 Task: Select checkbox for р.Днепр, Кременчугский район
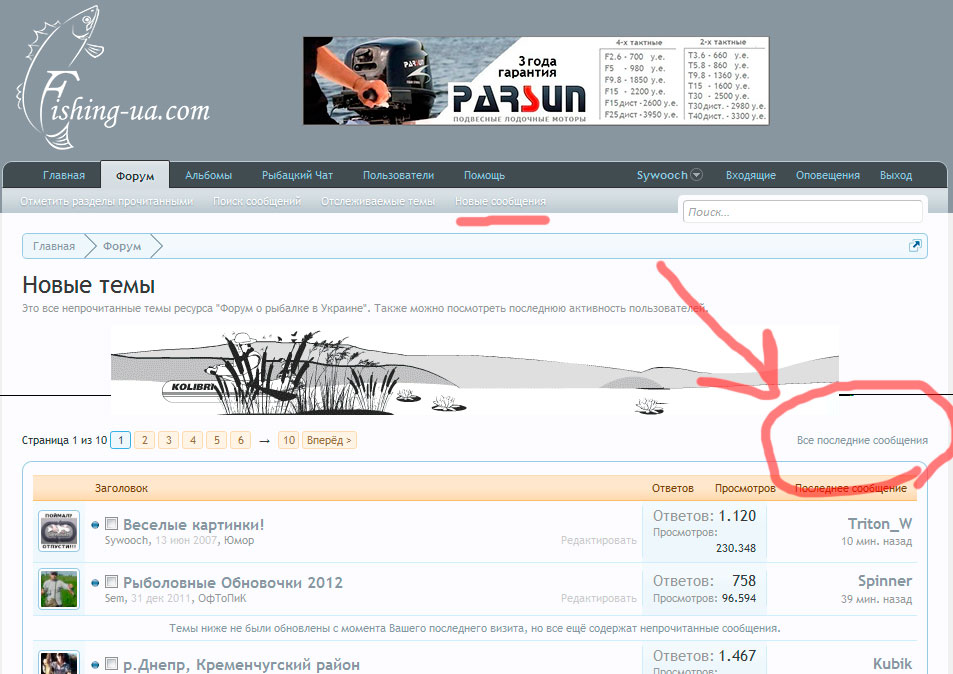pyautogui.click(x=112, y=664)
